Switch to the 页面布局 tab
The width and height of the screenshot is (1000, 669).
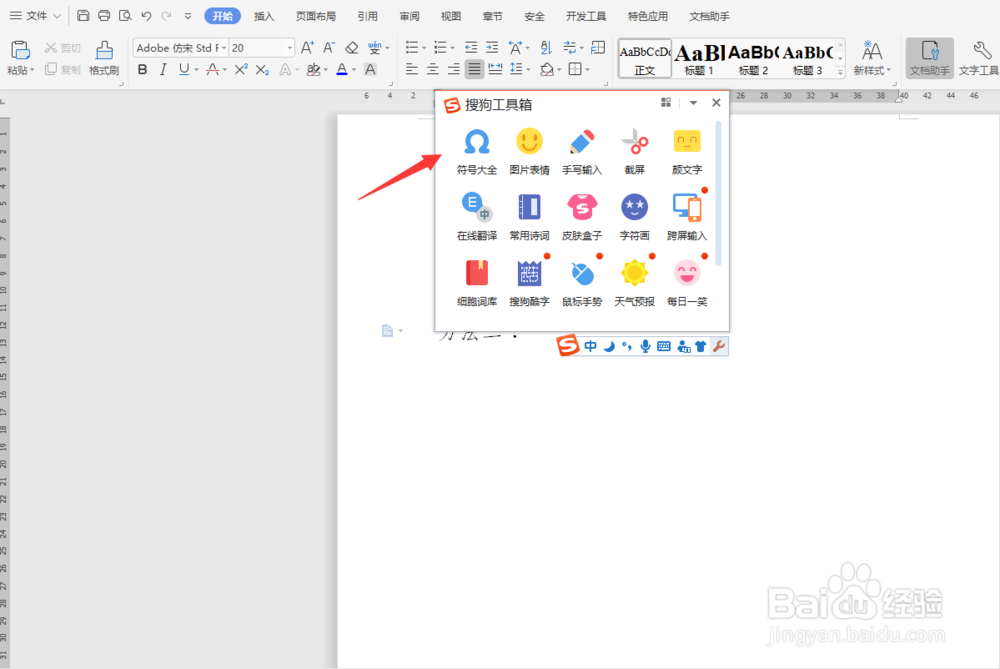[x=316, y=16]
